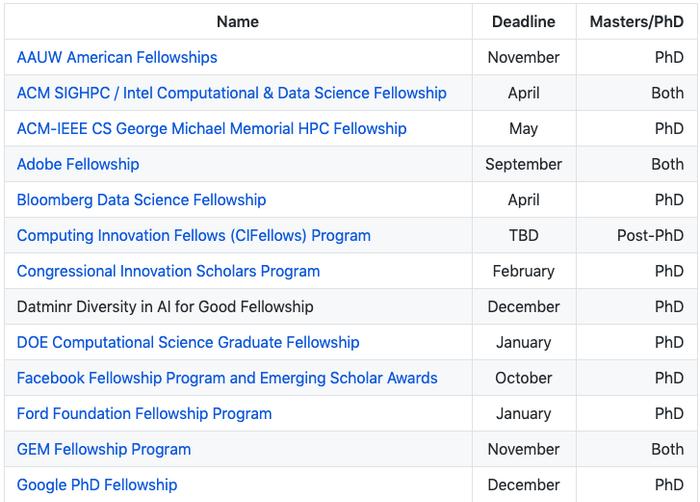Visit Congressional Innovation Scholars Program link
Image resolution: width=700 pixels, height=502 pixels.
point(168,271)
